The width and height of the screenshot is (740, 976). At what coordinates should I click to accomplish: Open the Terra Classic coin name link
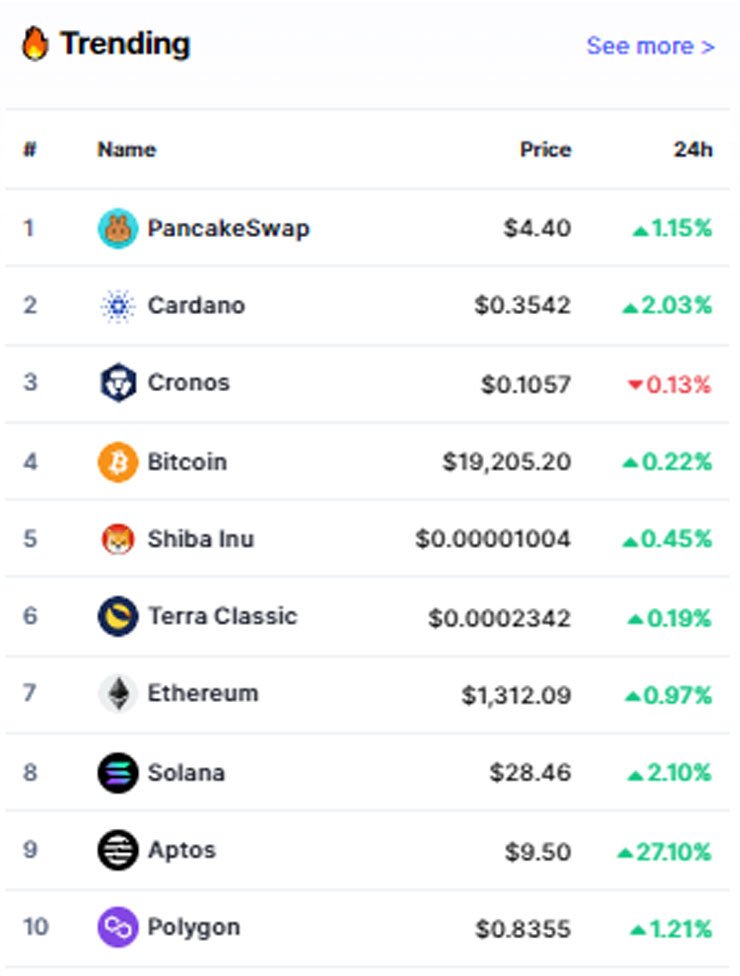pos(223,616)
